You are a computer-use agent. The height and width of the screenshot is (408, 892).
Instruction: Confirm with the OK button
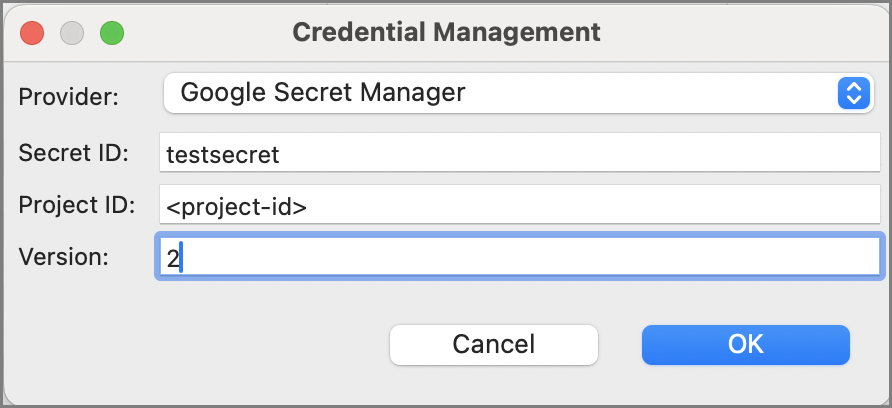[x=745, y=345]
